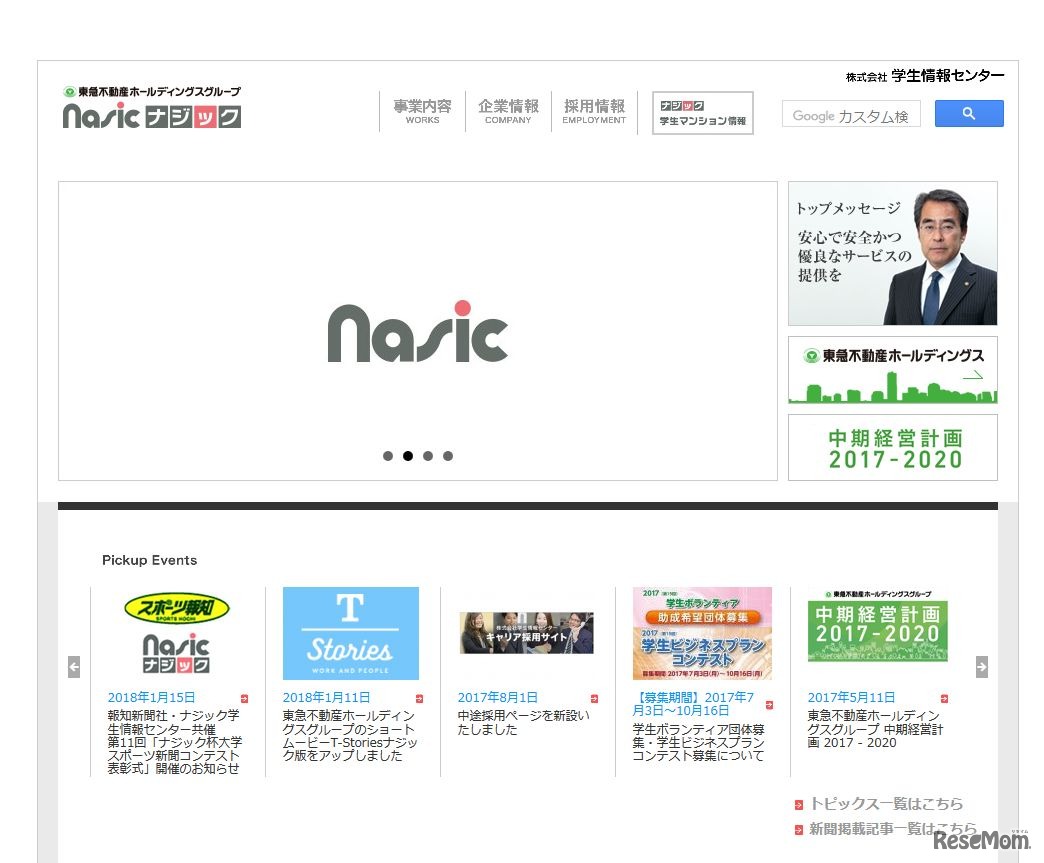The width and height of the screenshot is (1044, 863).
Task: Open 東急不動産ホールディングス banner
Action: (892, 370)
